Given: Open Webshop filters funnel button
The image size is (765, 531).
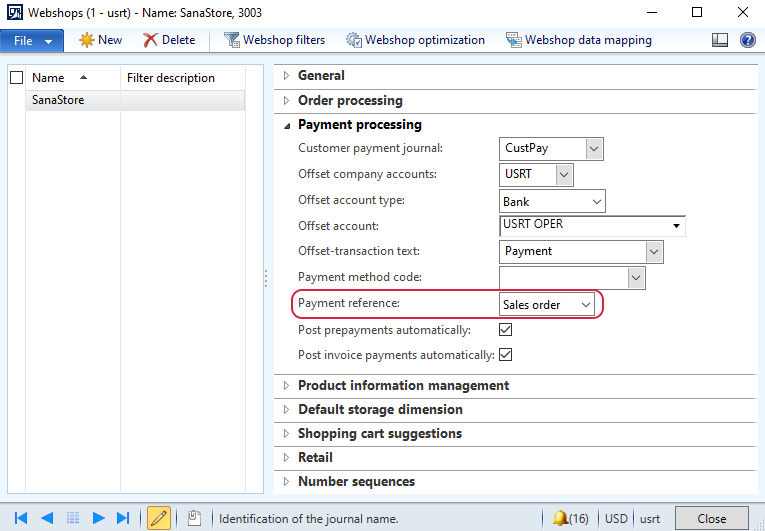Looking at the screenshot, I should tap(274, 40).
